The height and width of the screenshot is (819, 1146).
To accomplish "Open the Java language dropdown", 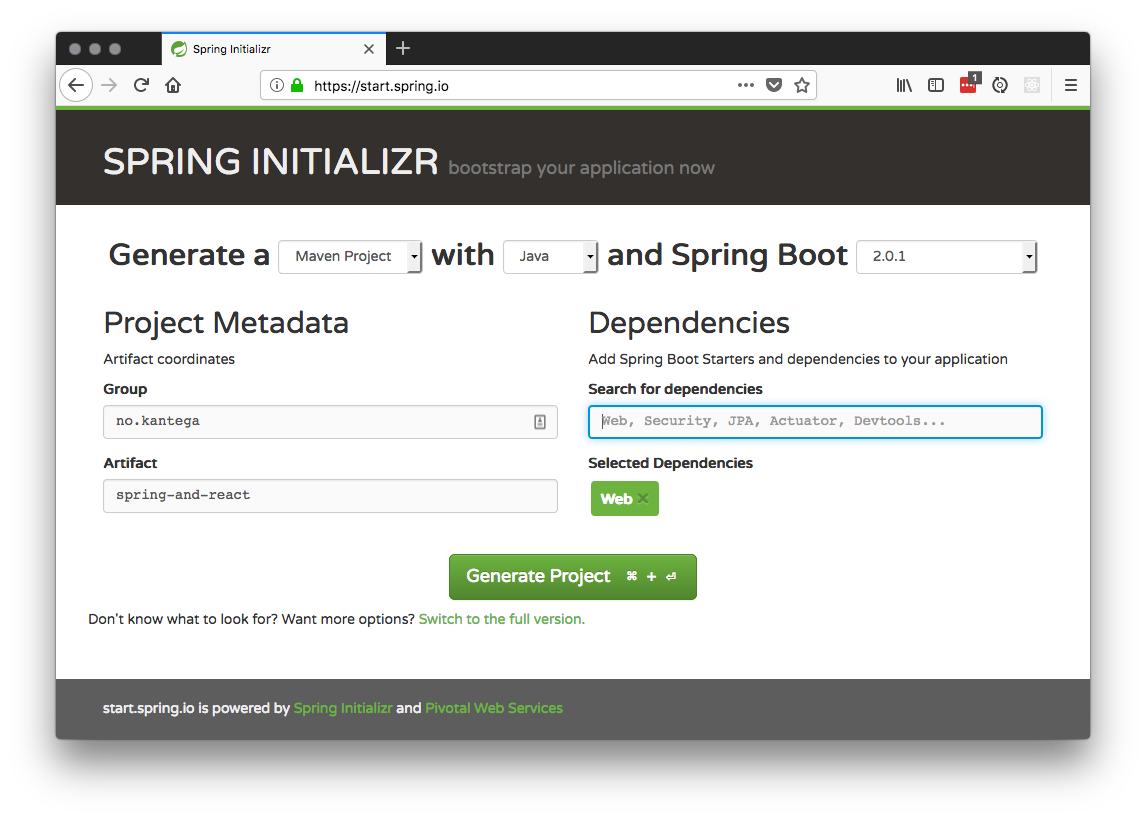I will (550, 256).
